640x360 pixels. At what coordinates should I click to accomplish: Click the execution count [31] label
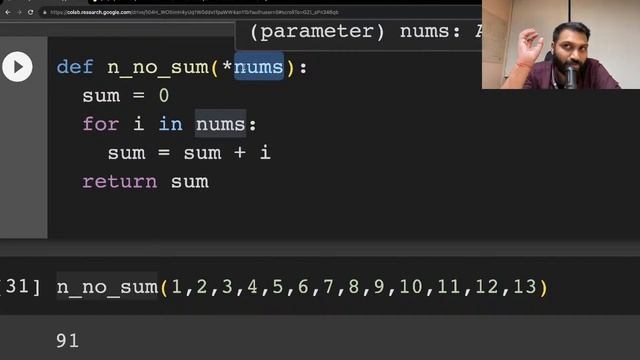click(20, 287)
